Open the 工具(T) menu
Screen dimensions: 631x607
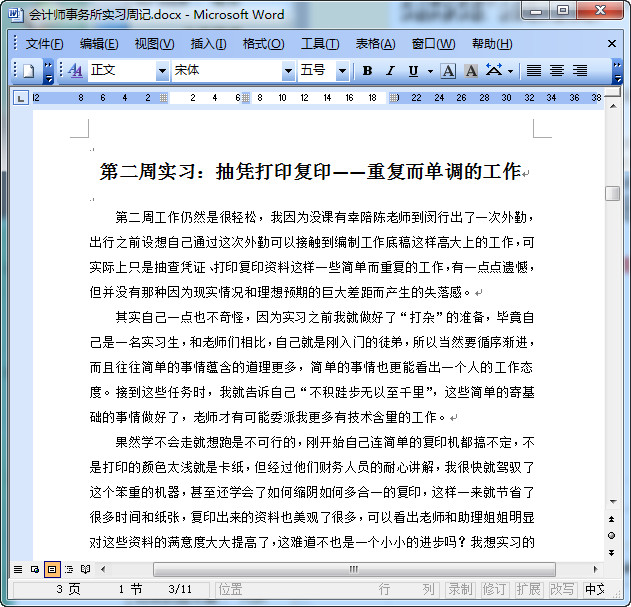coord(320,43)
